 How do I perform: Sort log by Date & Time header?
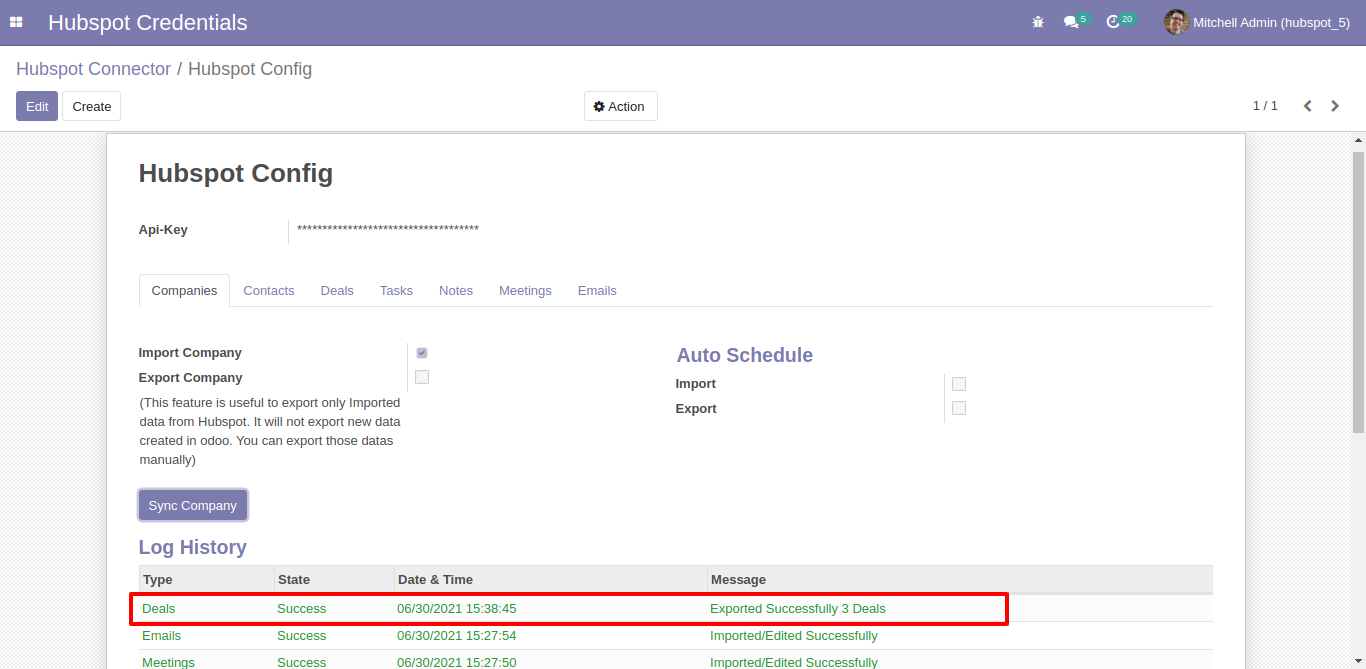point(550,580)
